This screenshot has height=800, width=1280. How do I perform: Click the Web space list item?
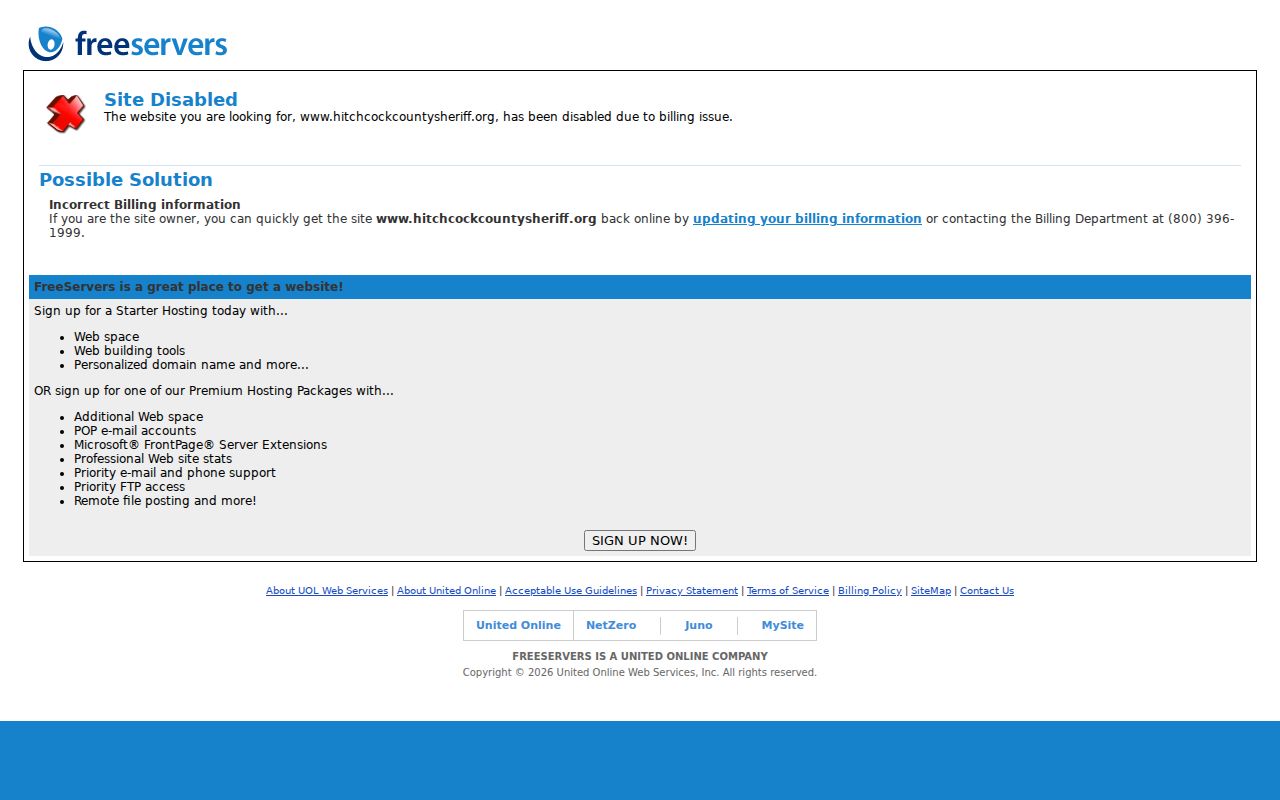[107, 337]
